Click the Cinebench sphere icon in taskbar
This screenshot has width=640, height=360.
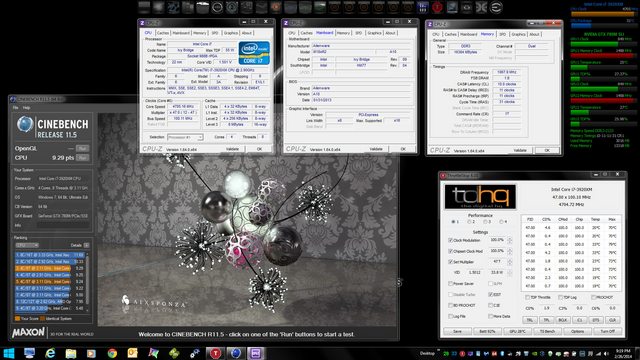tap(236, 353)
